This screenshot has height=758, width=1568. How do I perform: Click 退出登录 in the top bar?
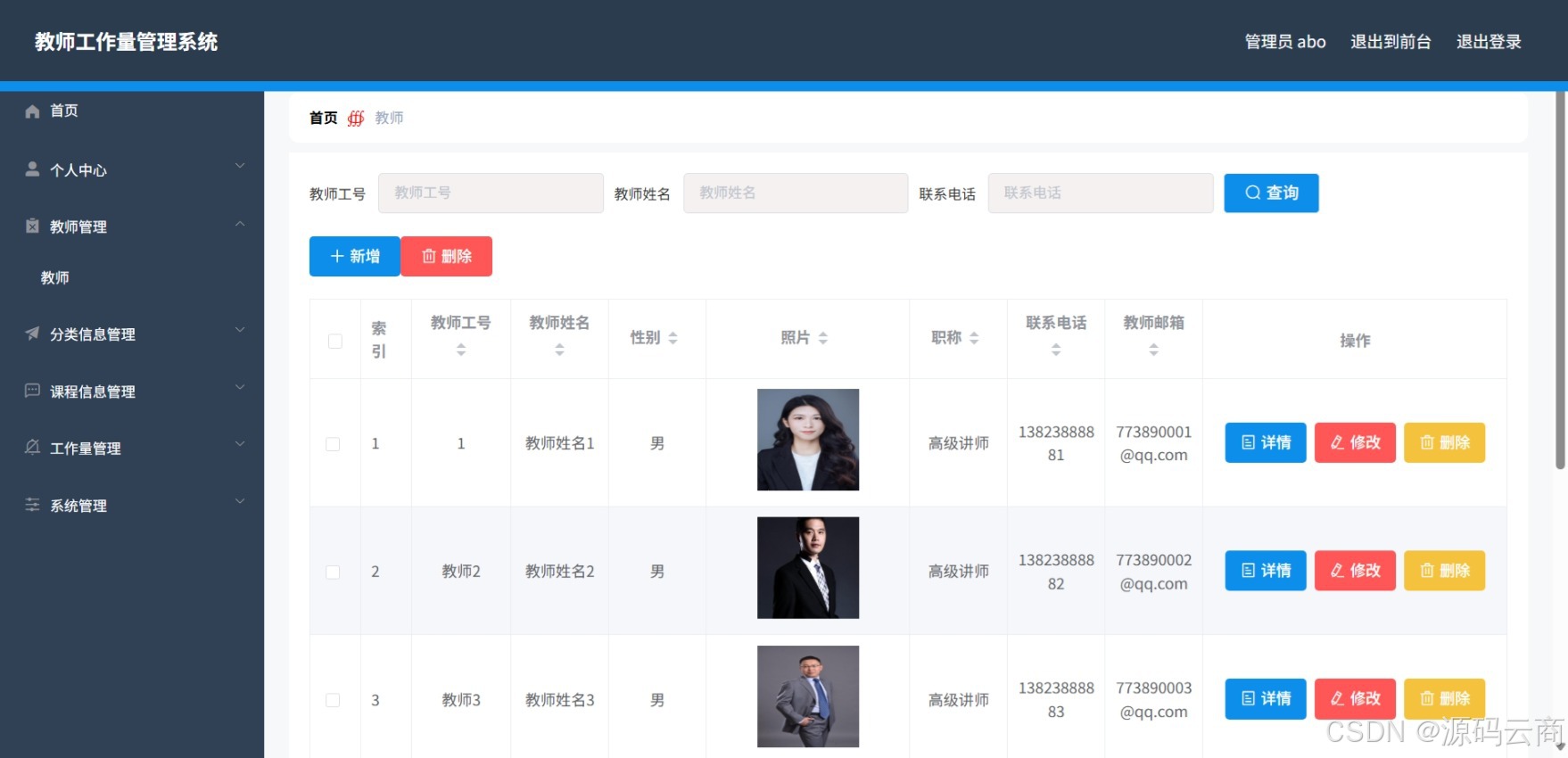click(1489, 42)
